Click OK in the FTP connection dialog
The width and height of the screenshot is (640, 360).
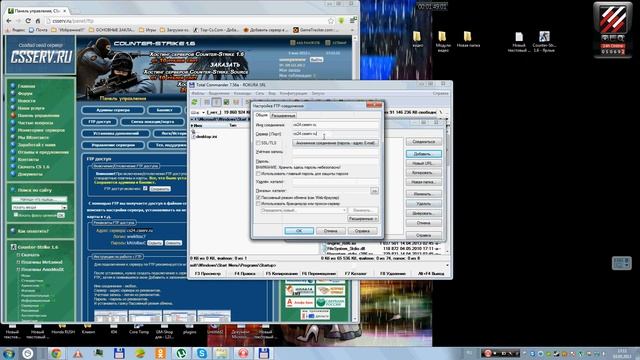(299, 231)
